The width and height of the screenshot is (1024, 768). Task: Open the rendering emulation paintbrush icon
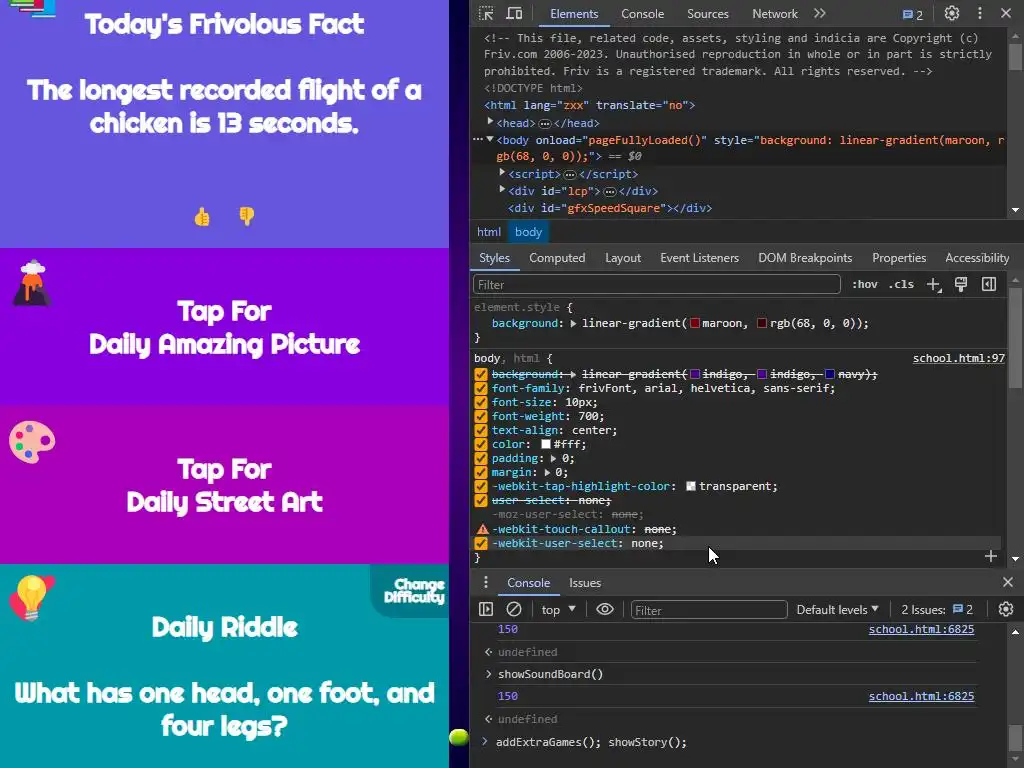click(x=961, y=284)
